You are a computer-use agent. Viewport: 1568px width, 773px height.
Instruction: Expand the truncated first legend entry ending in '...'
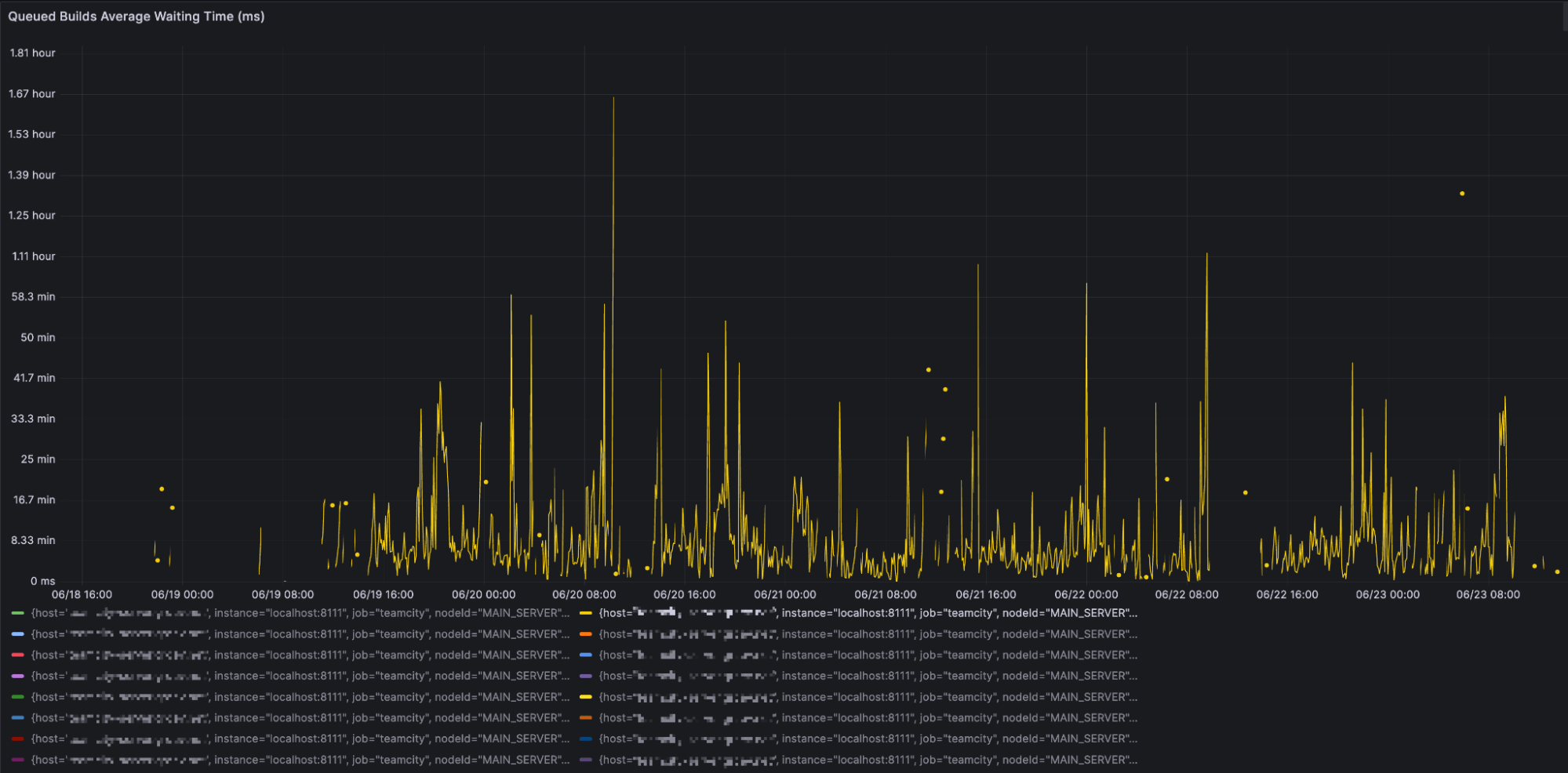click(x=566, y=612)
